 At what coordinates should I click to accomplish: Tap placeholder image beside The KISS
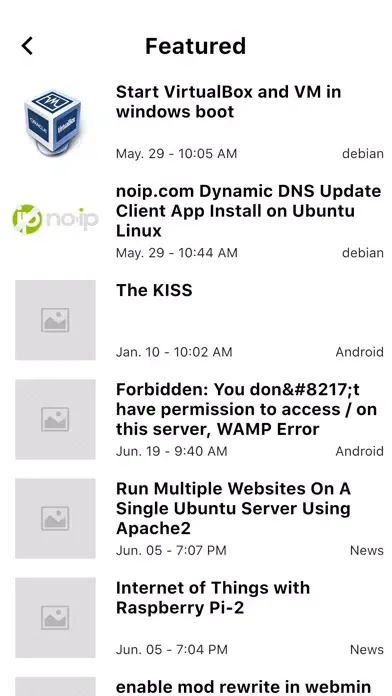(55, 320)
